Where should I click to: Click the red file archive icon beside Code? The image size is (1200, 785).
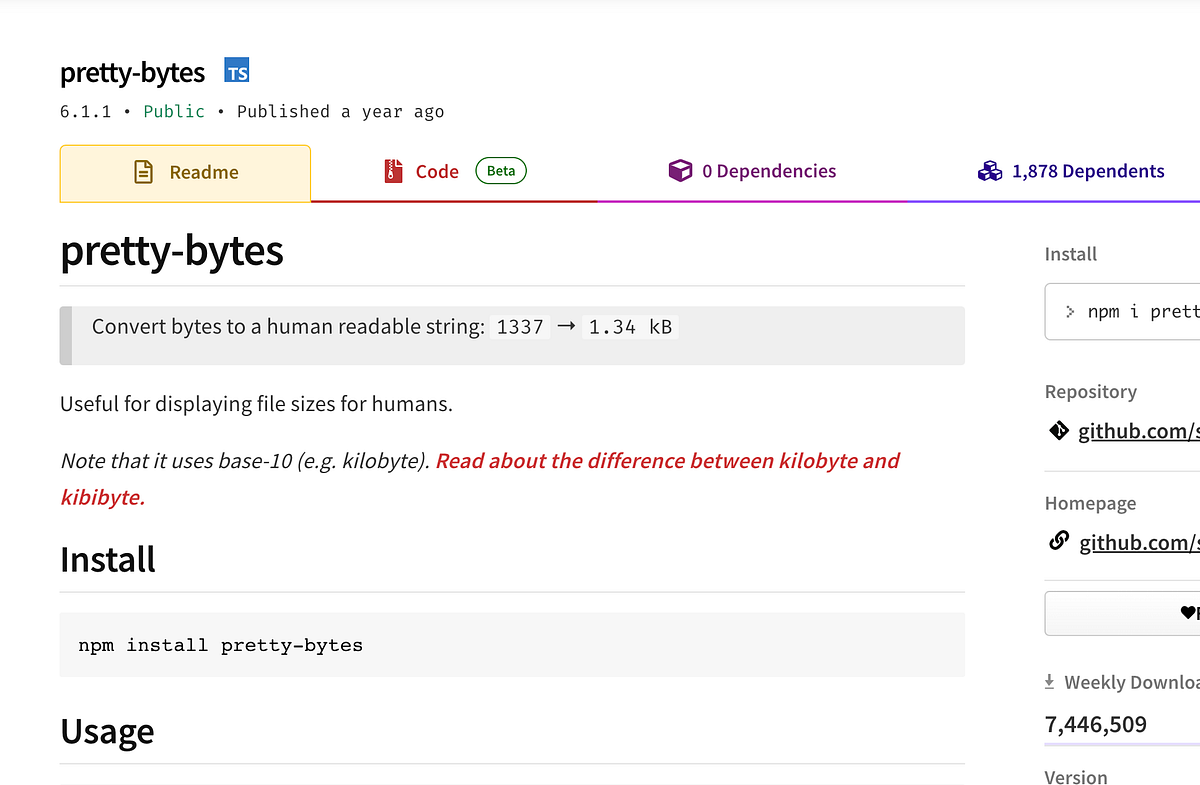tap(393, 170)
